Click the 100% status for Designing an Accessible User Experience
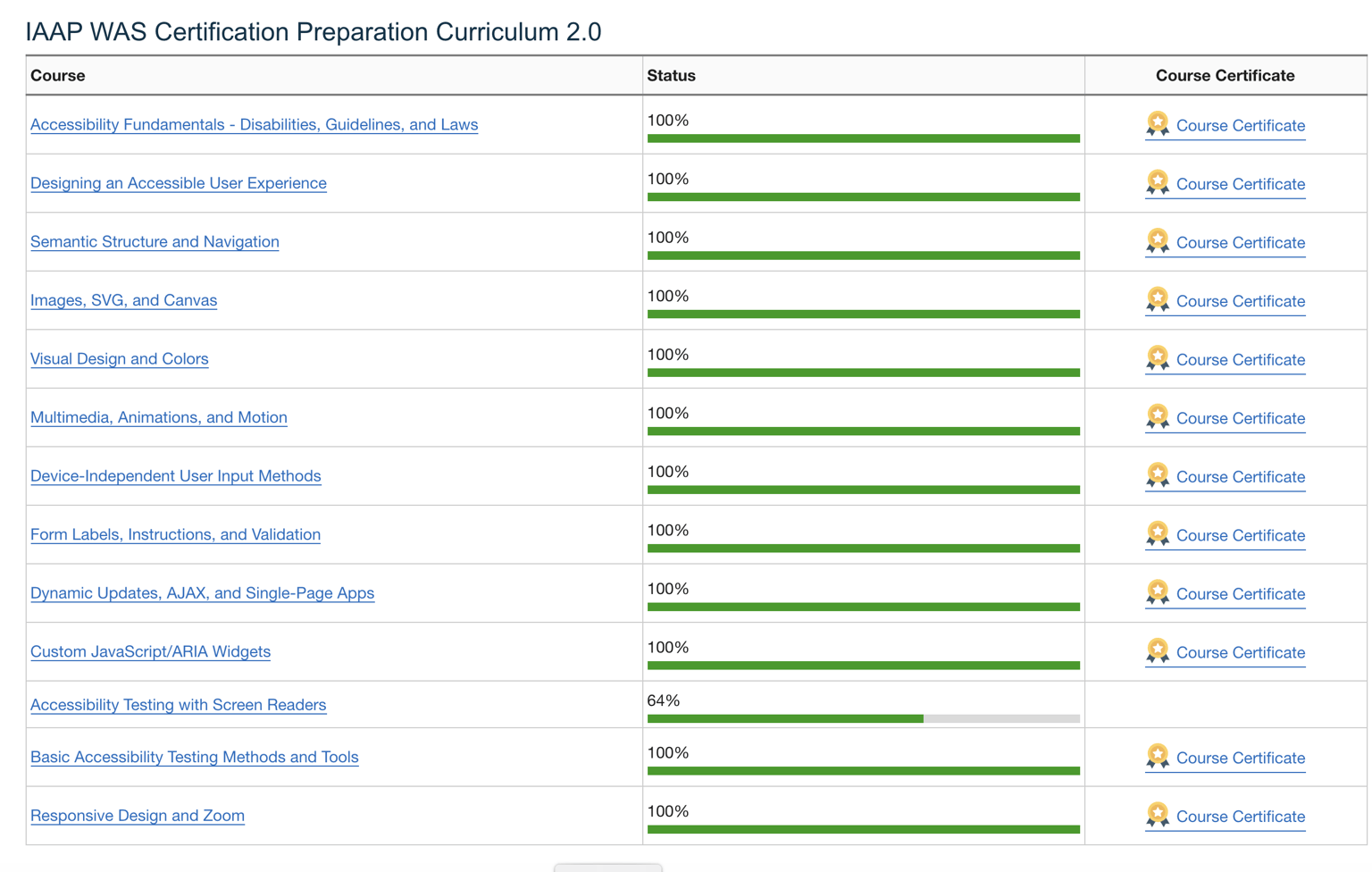Image resolution: width=1372 pixels, height=872 pixels. coord(668,179)
